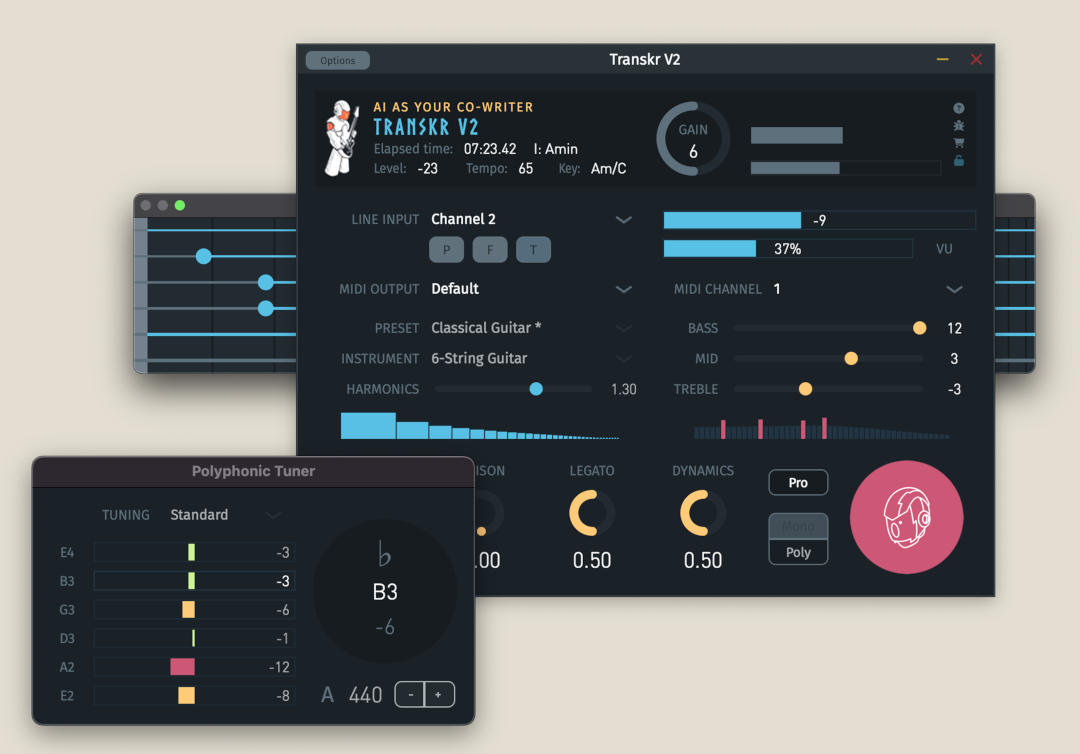Toggle the P input mode
The image size is (1080, 754).
click(447, 249)
